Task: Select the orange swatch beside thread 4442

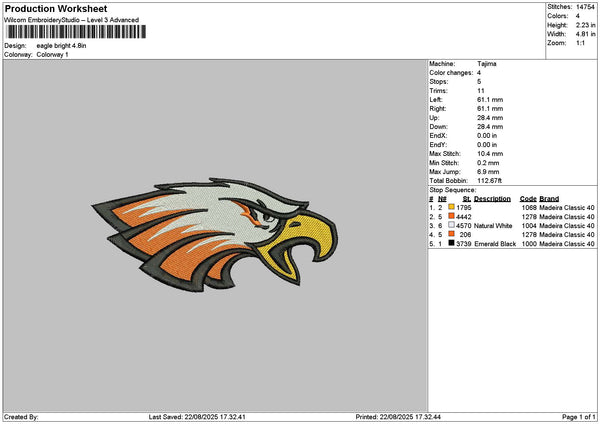Action: (x=452, y=216)
